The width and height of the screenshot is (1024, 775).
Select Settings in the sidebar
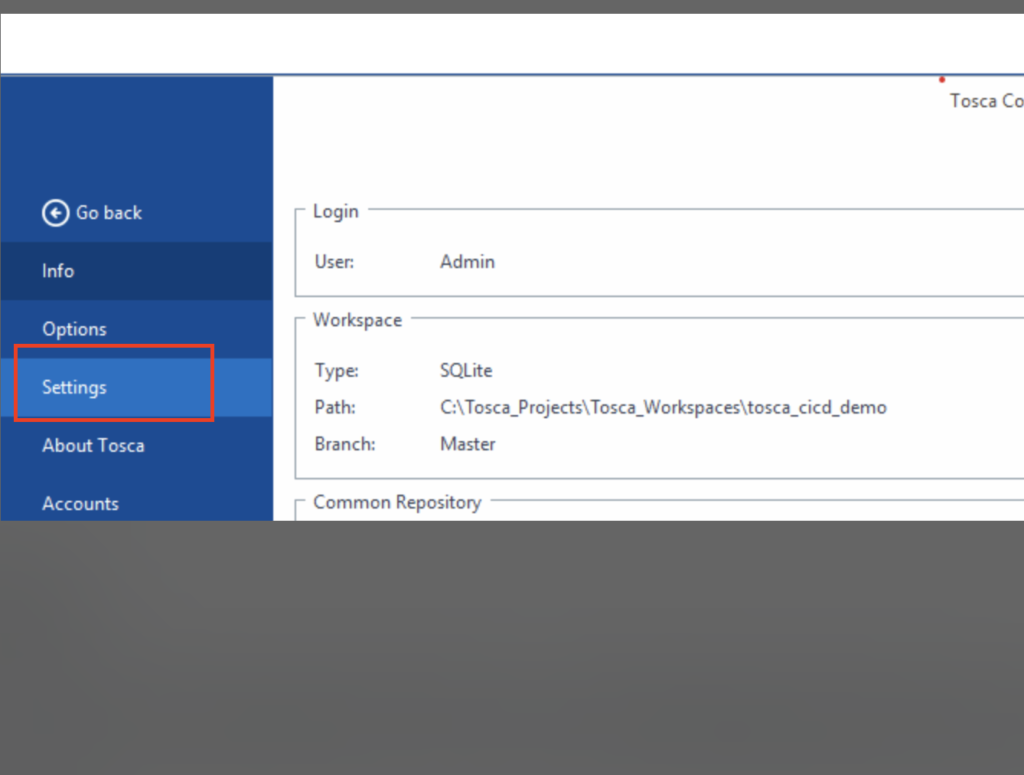136,387
